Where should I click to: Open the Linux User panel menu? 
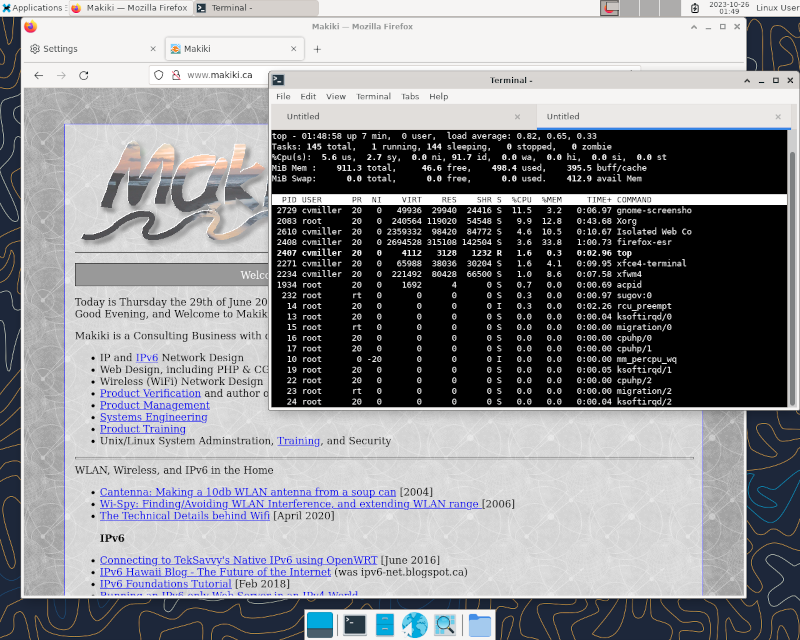click(x=778, y=8)
